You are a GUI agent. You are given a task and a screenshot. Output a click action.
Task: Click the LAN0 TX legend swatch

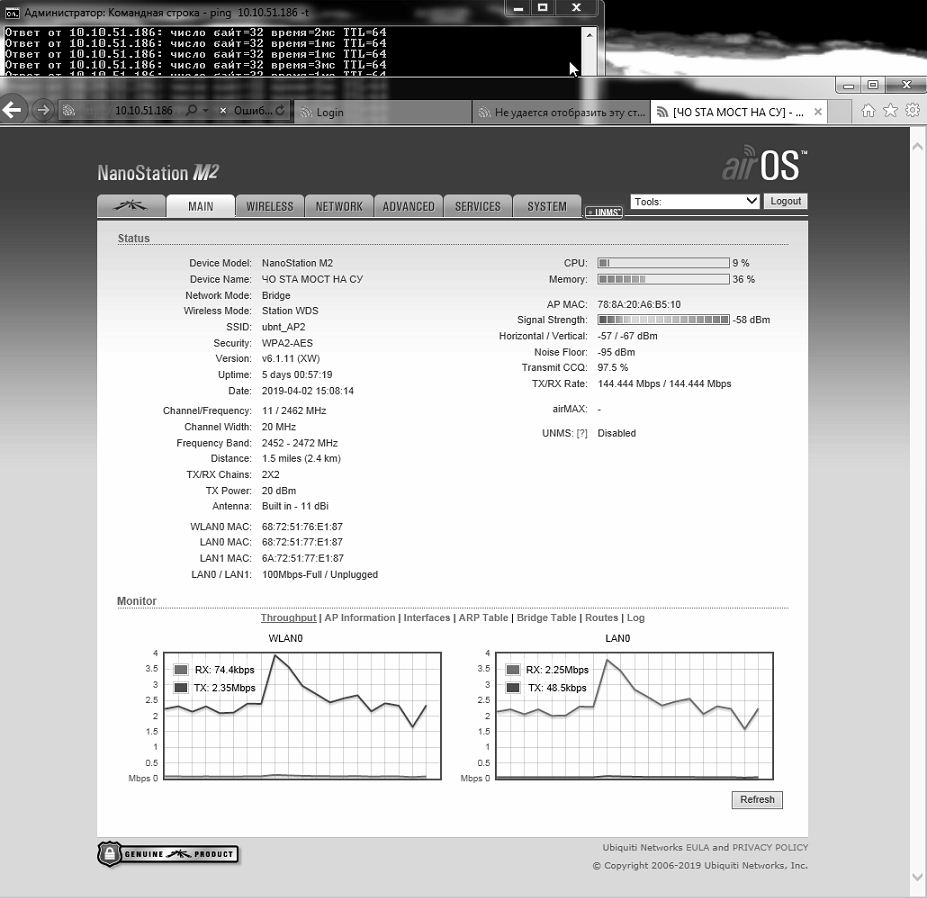(513, 688)
